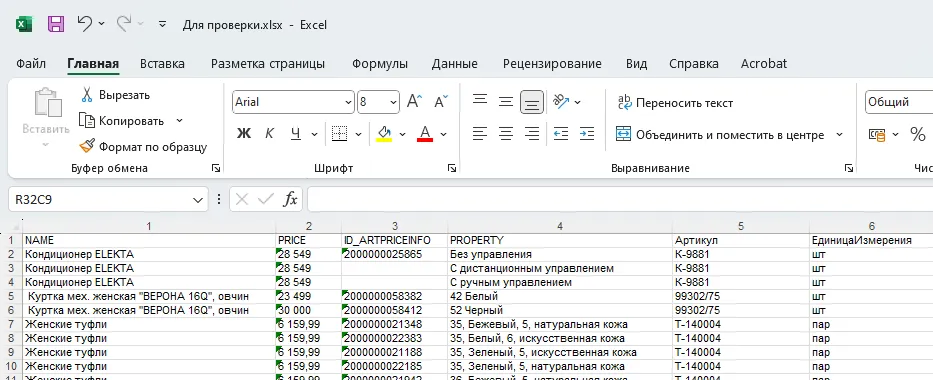Apply the red font color A
This screenshot has height=380, width=933.
[425, 134]
